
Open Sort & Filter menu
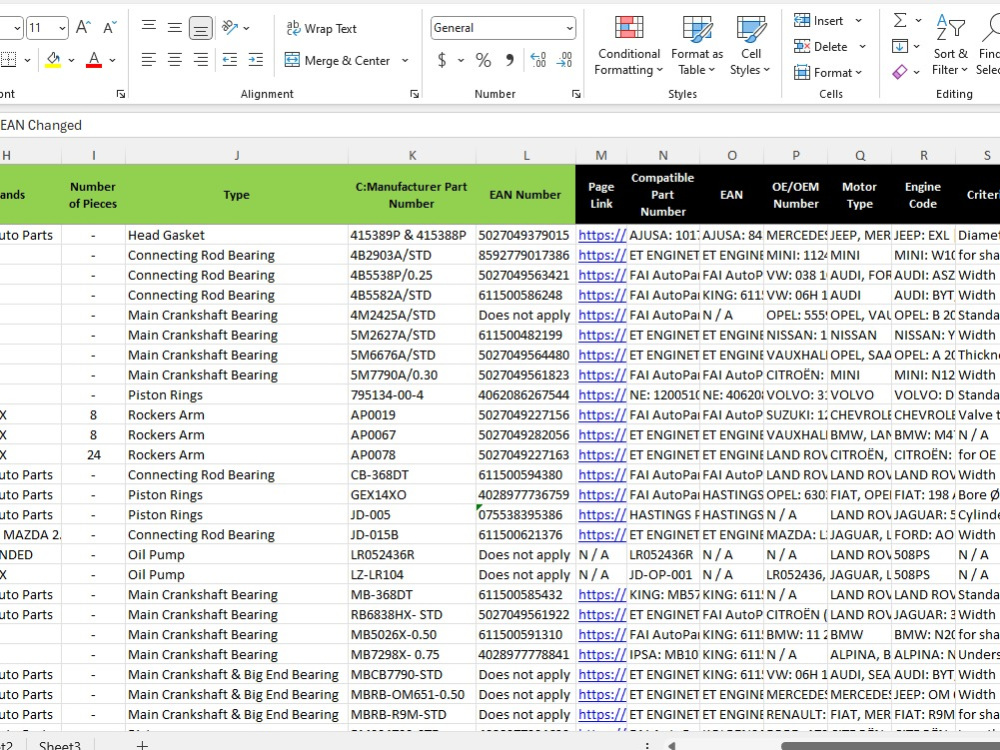950,46
